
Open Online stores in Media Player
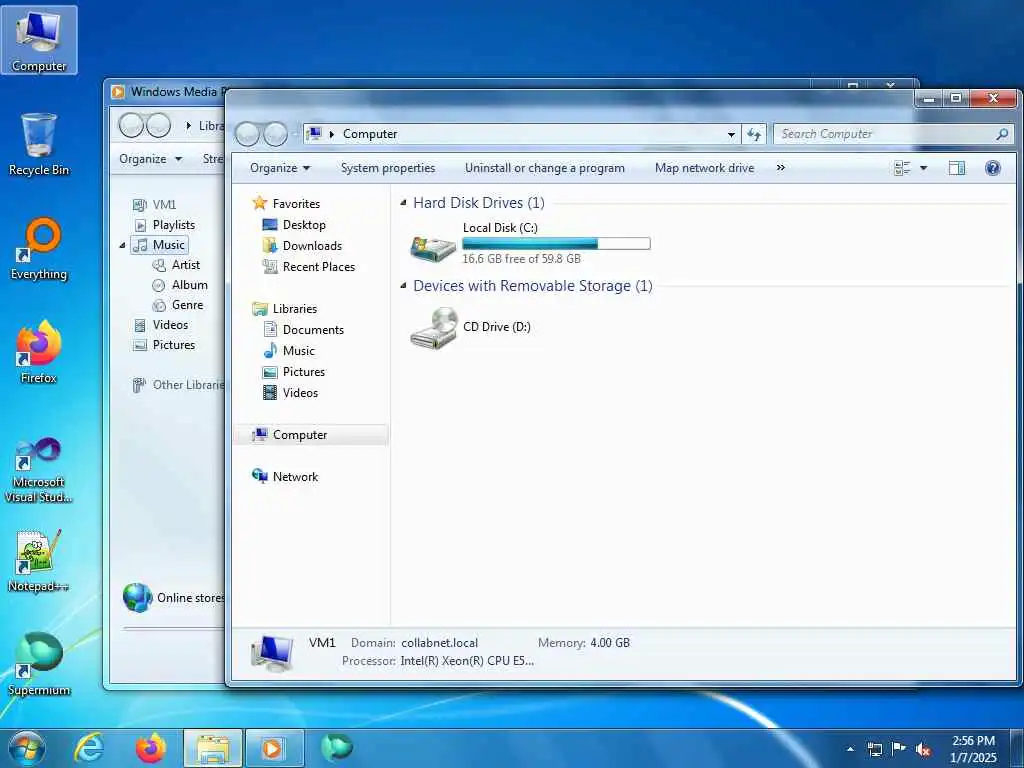tap(173, 598)
